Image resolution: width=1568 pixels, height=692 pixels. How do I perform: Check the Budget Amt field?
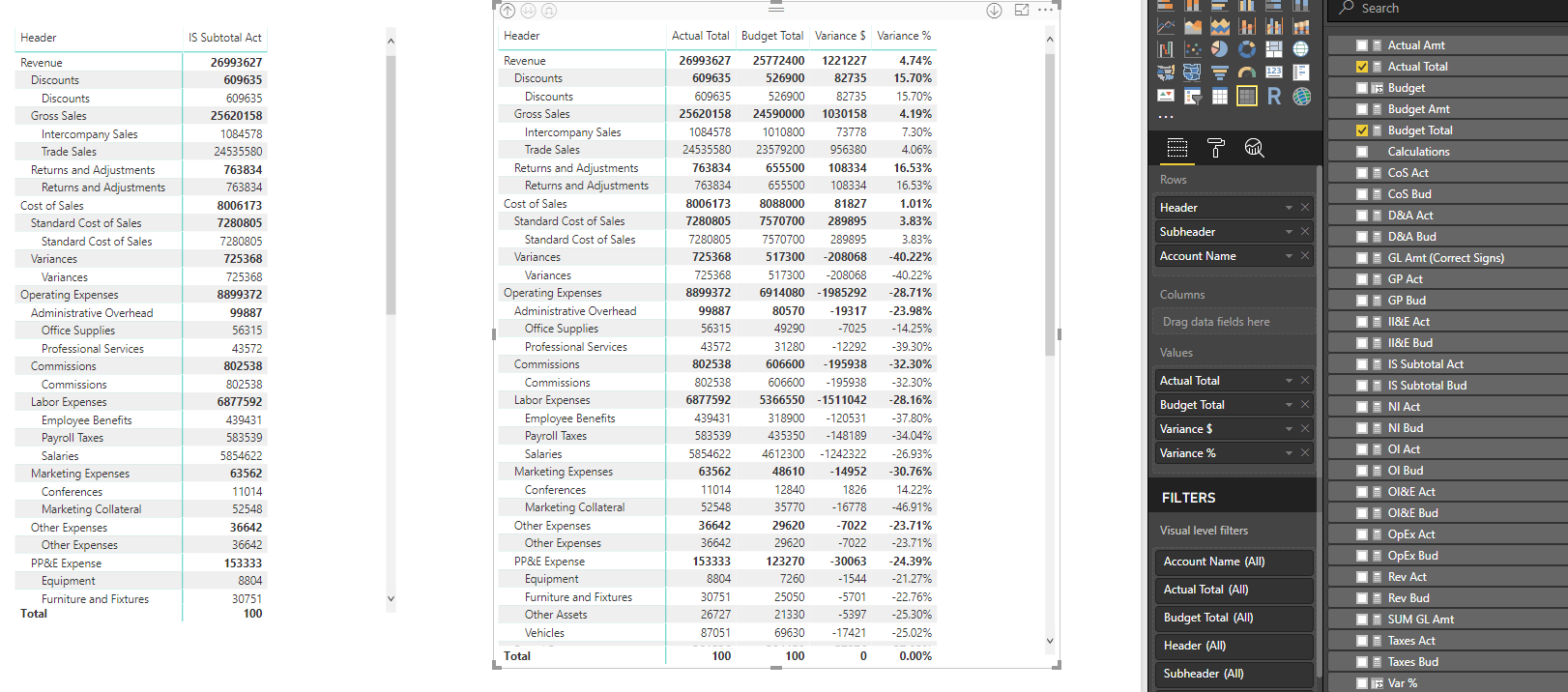pos(1362,109)
